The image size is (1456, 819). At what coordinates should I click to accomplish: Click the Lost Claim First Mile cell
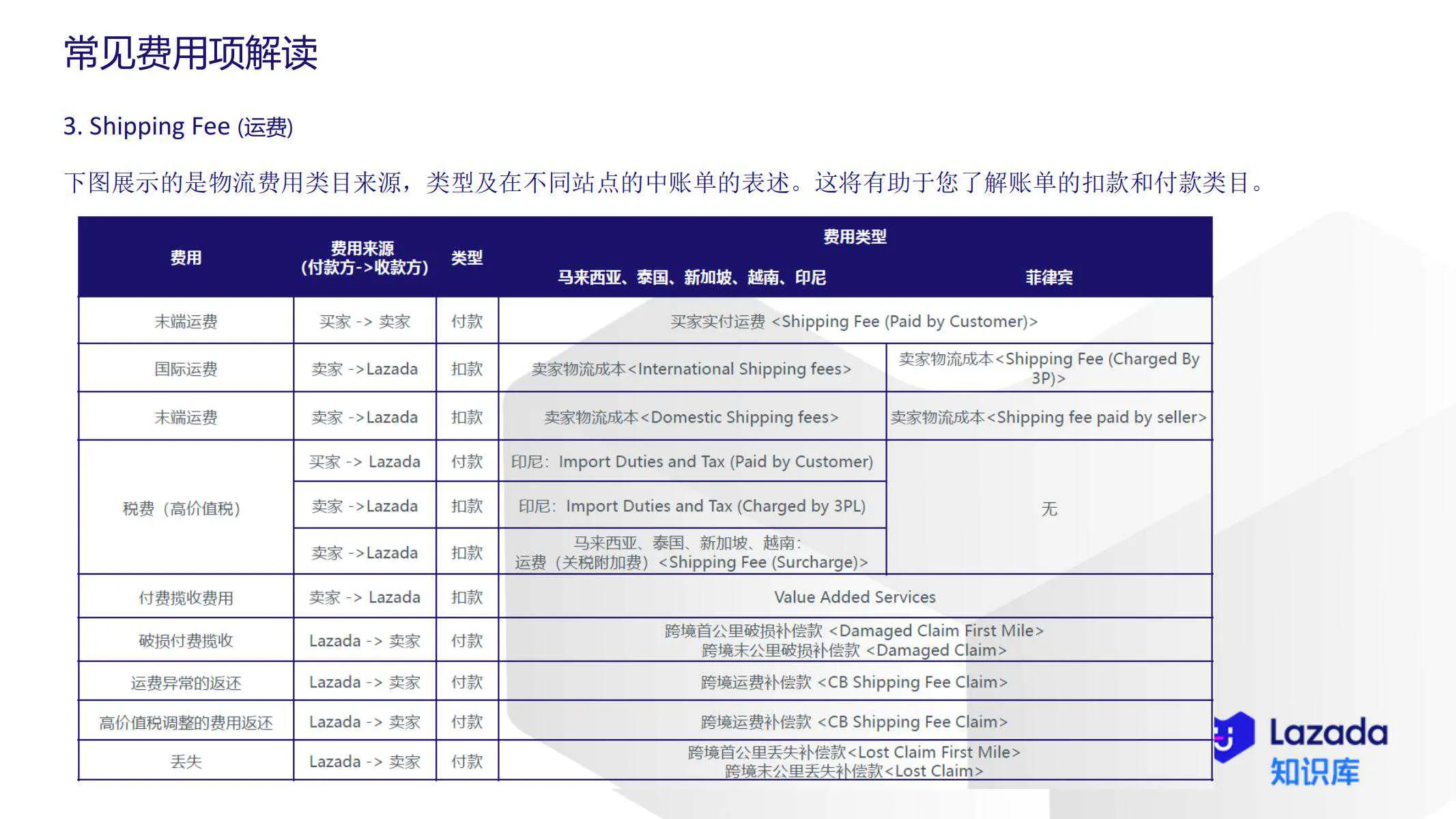tap(853, 751)
